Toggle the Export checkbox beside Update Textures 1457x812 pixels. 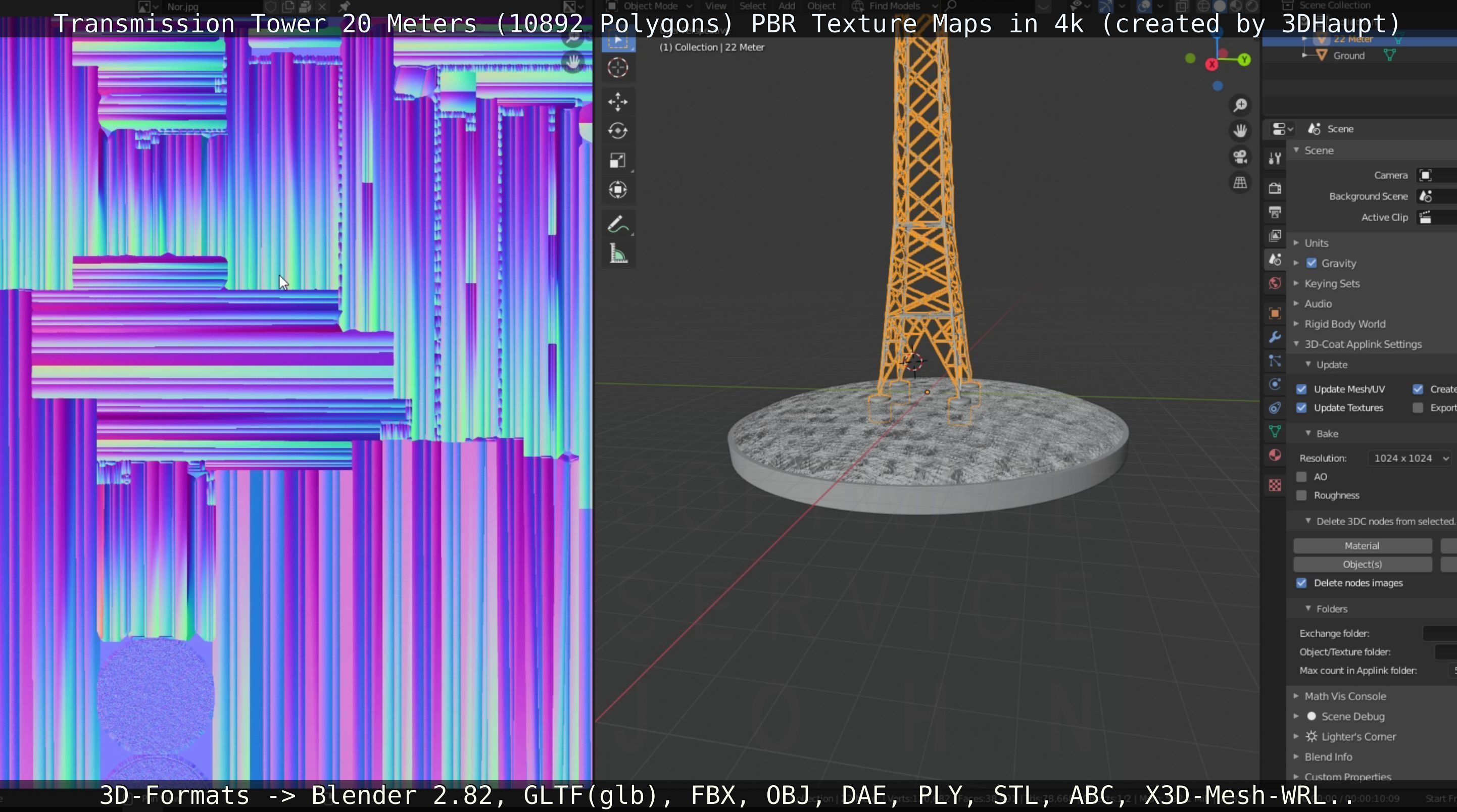click(1418, 408)
